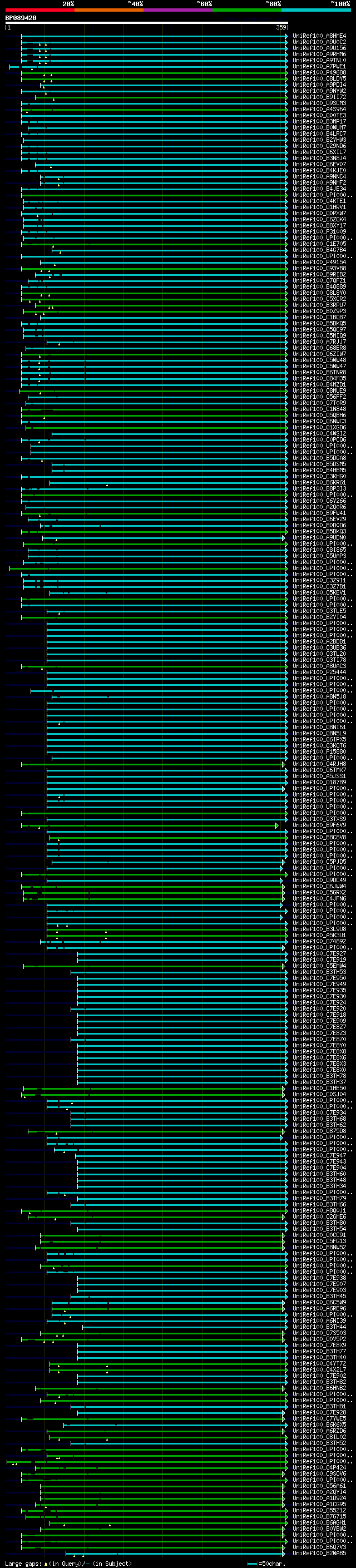The height and width of the screenshot is (1568, 356).
Task: Click UniRef100_Q1XGD6 label
Action: [319, 427]
